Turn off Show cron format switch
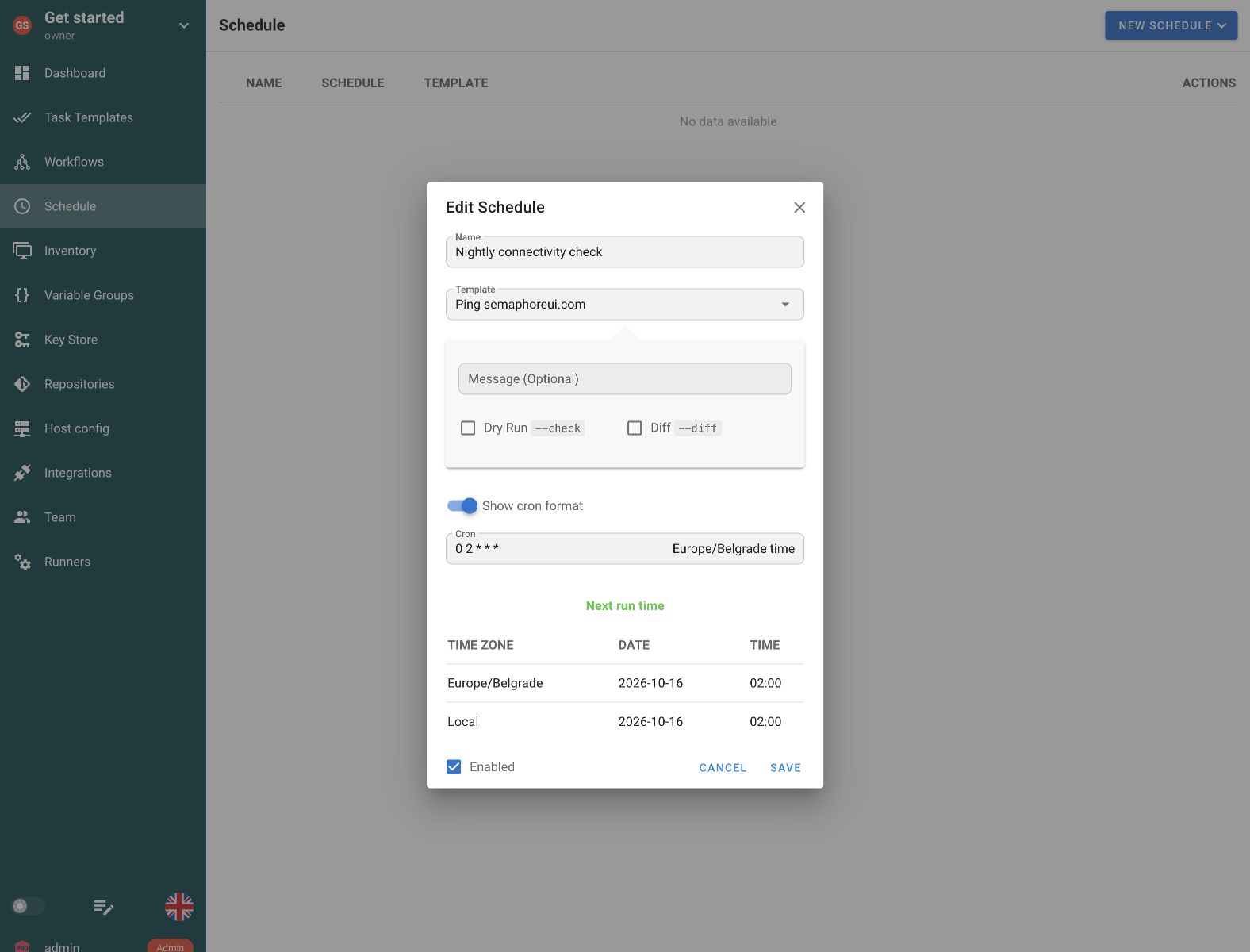 462,505
